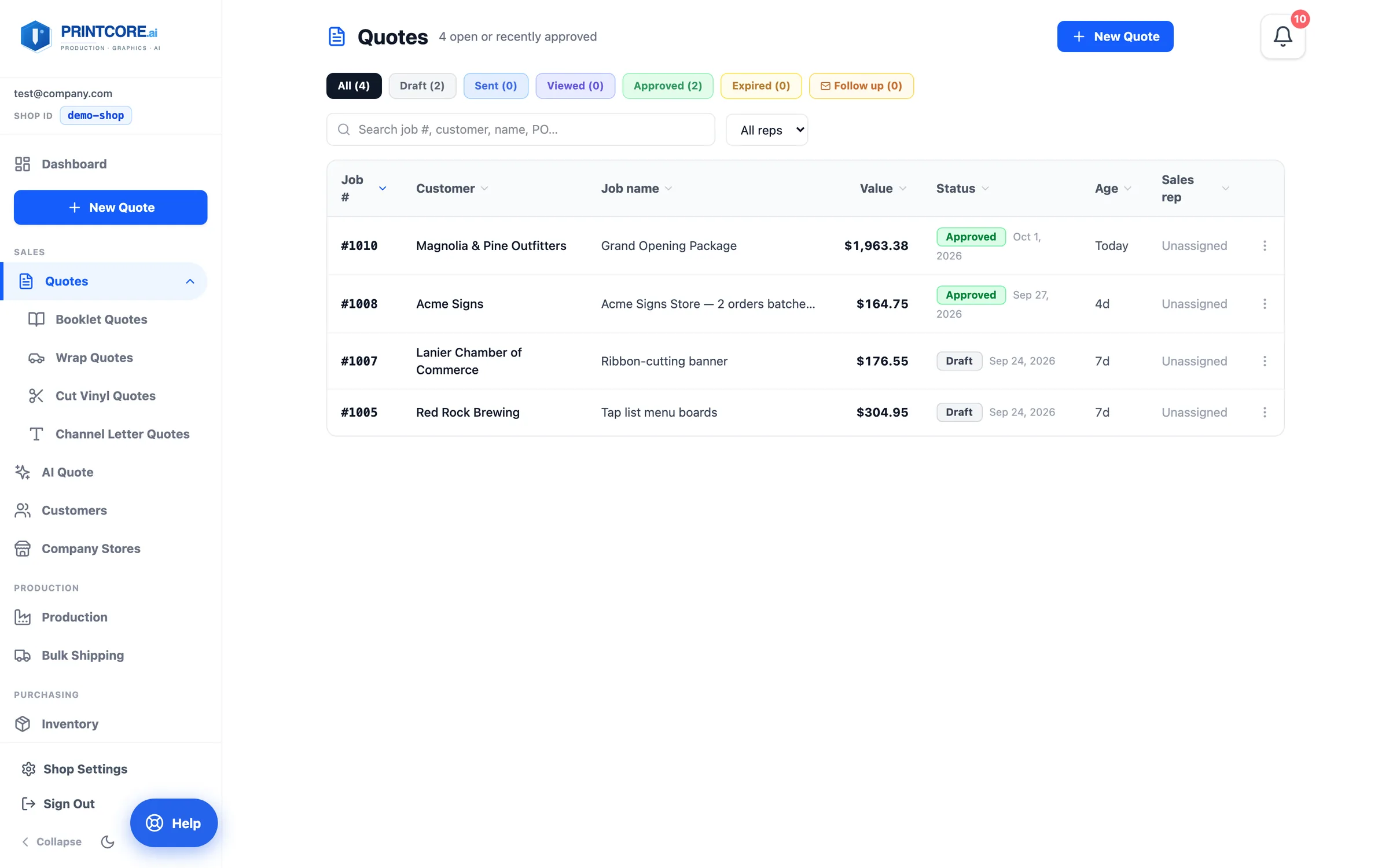This screenshot has height=868, width=1389.
Task: Collapse the Quotes submenu chevron
Action: pos(190,281)
